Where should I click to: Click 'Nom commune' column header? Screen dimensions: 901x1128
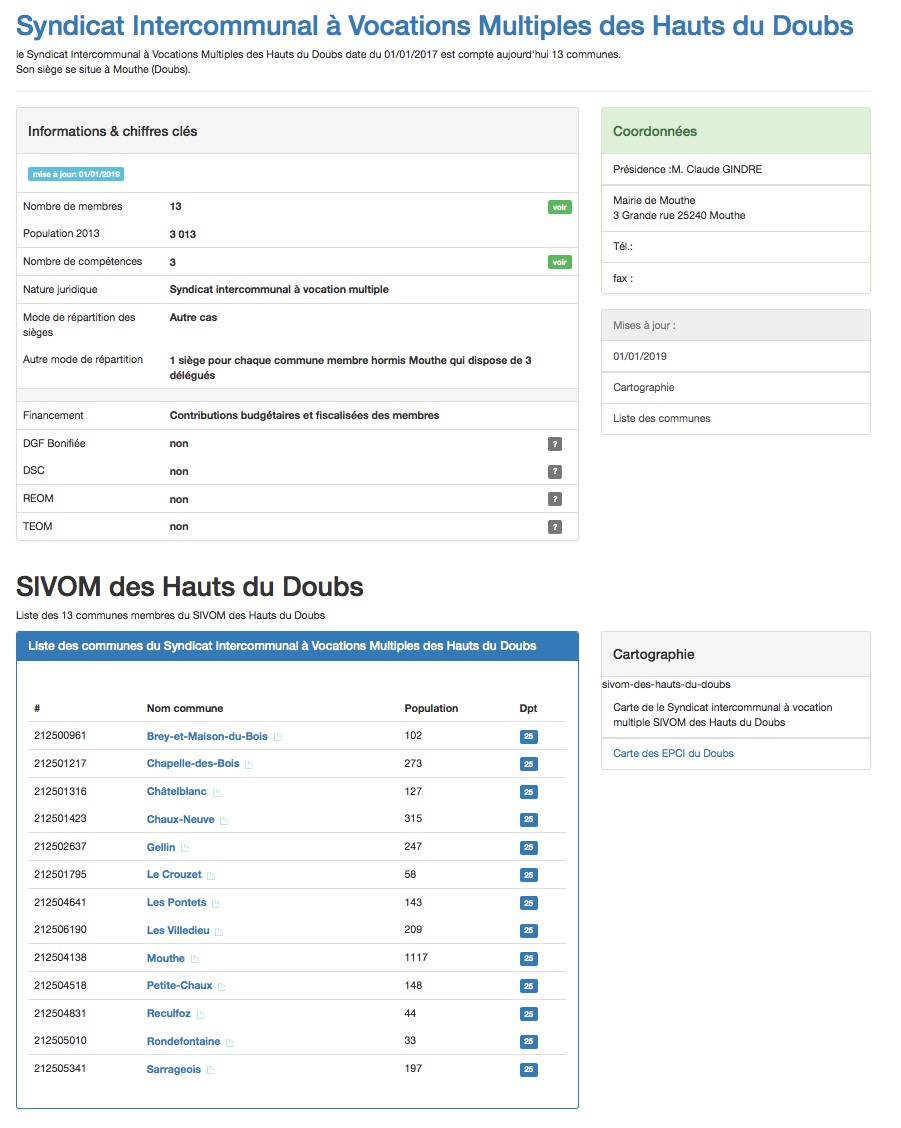pos(185,709)
